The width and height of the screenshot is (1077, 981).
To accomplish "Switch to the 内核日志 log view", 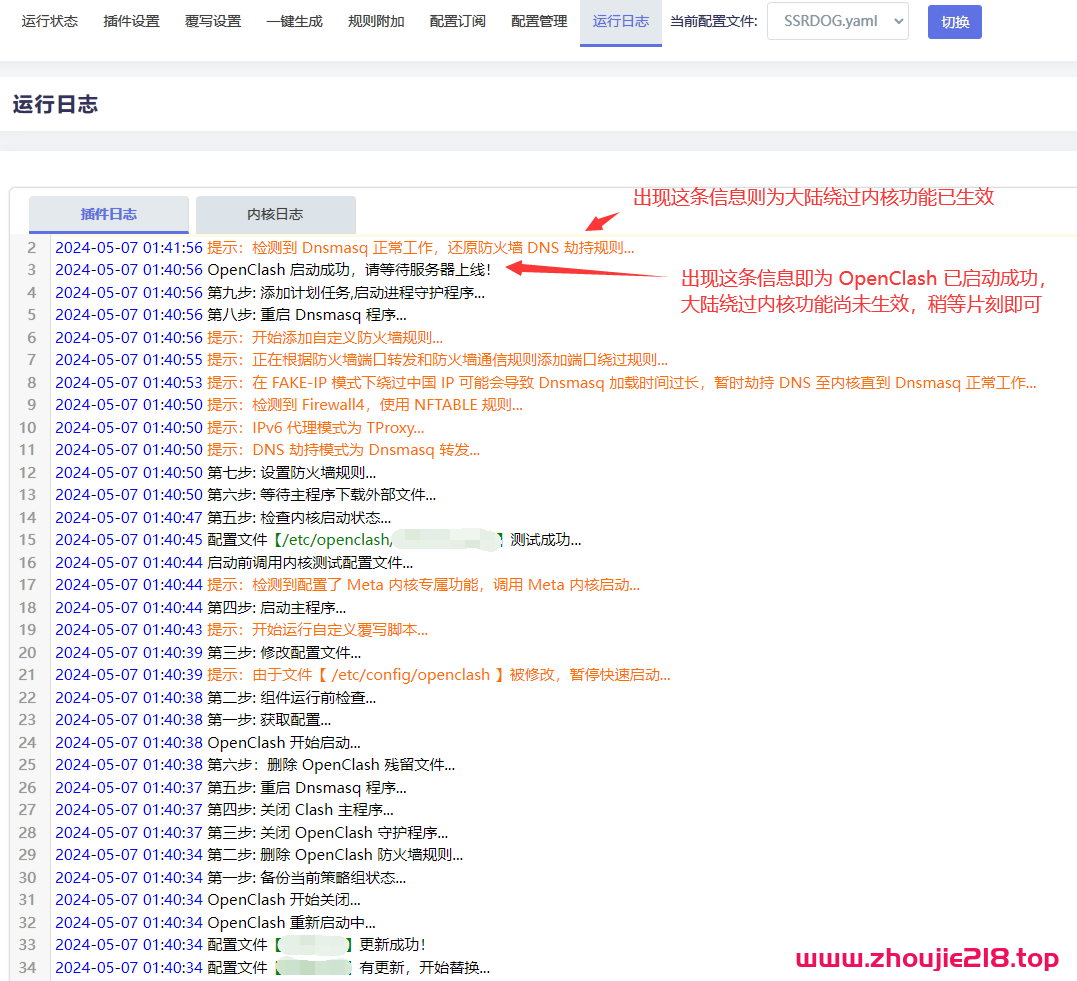I will (276, 214).
